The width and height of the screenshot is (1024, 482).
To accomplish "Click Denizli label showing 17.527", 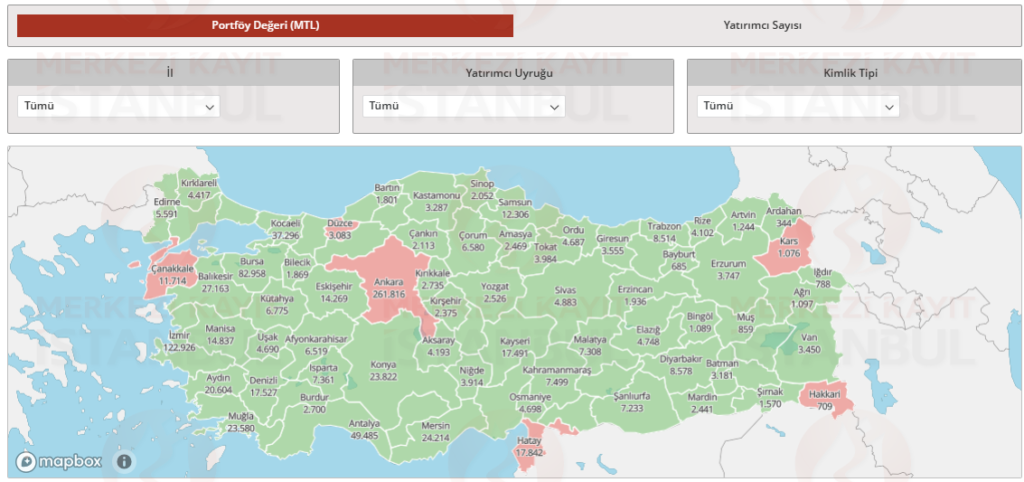I will coord(264,386).
